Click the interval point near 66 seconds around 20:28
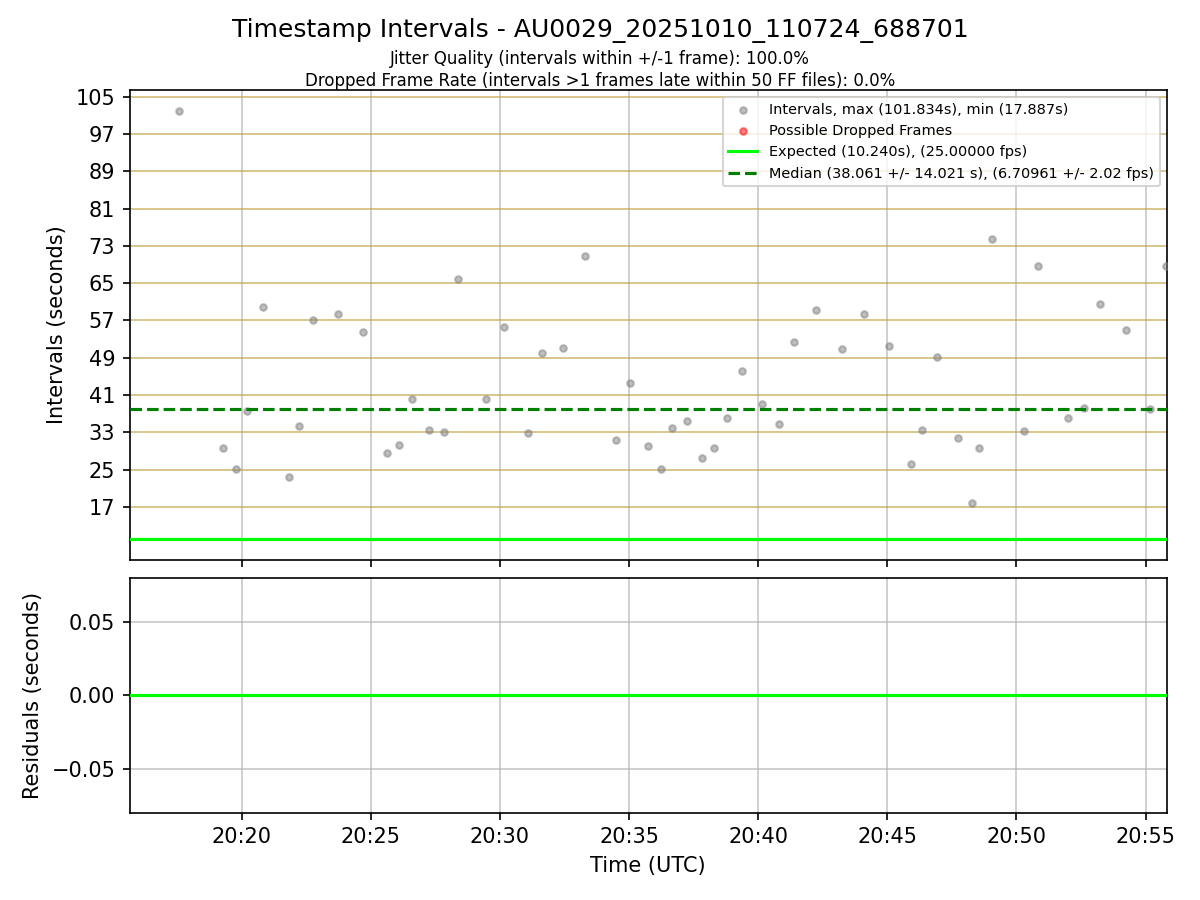 point(458,279)
